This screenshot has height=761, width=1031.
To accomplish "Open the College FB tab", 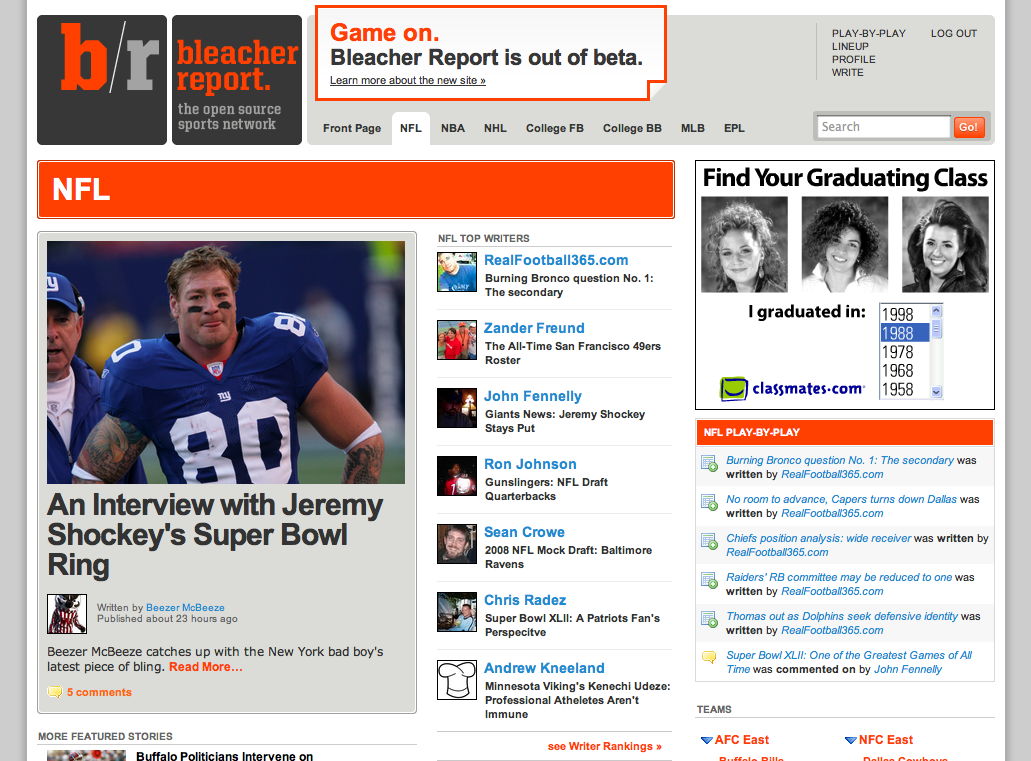I will tap(554, 128).
